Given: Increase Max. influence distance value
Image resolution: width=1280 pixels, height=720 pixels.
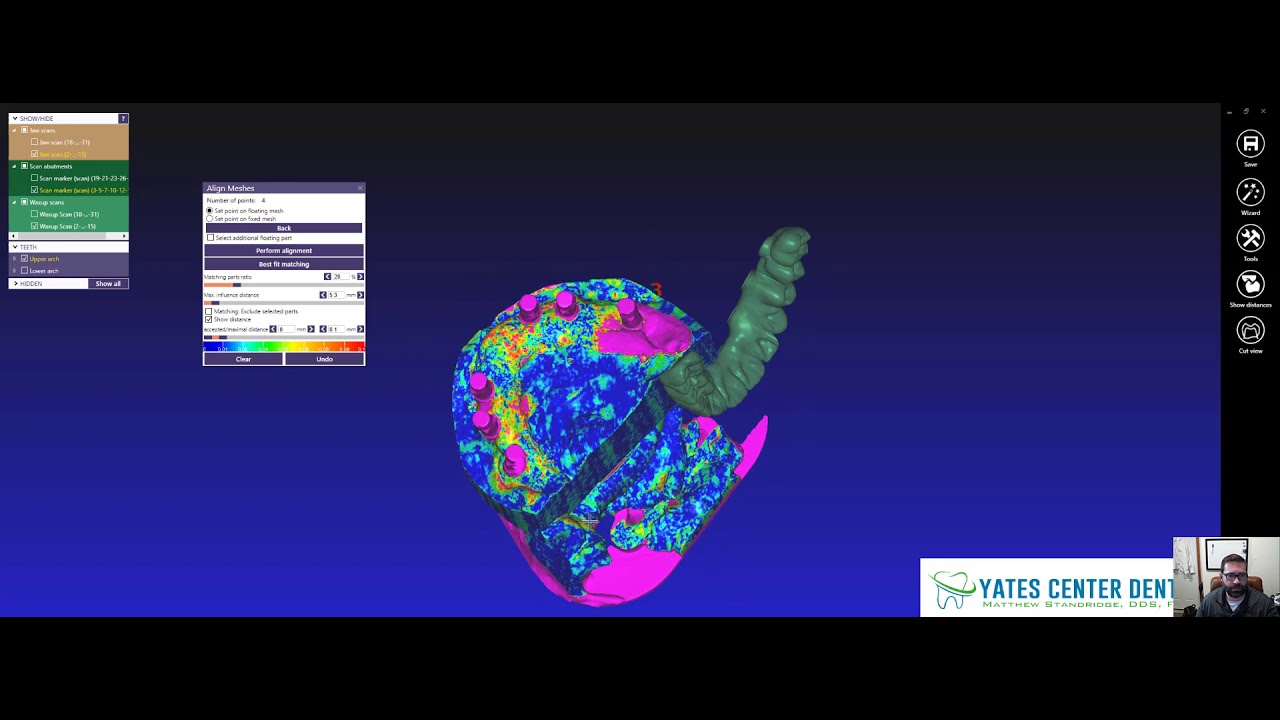Looking at the screenshot, I should tap(360, 295).
